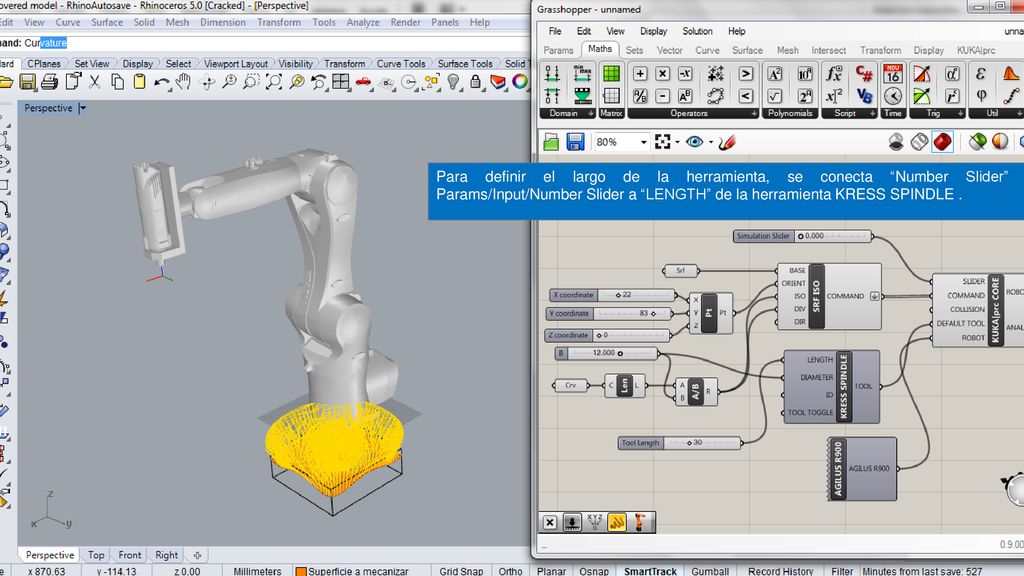
Task: Toggle Grid Snap in Rhino status bar
Action: [x=461, y=571]
